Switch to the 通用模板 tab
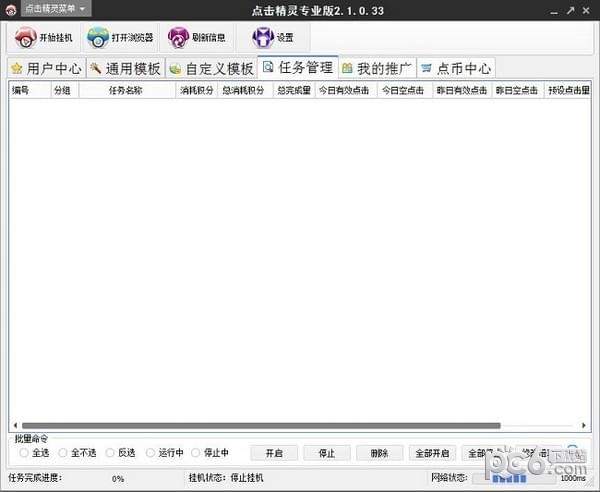 (124, 69)
